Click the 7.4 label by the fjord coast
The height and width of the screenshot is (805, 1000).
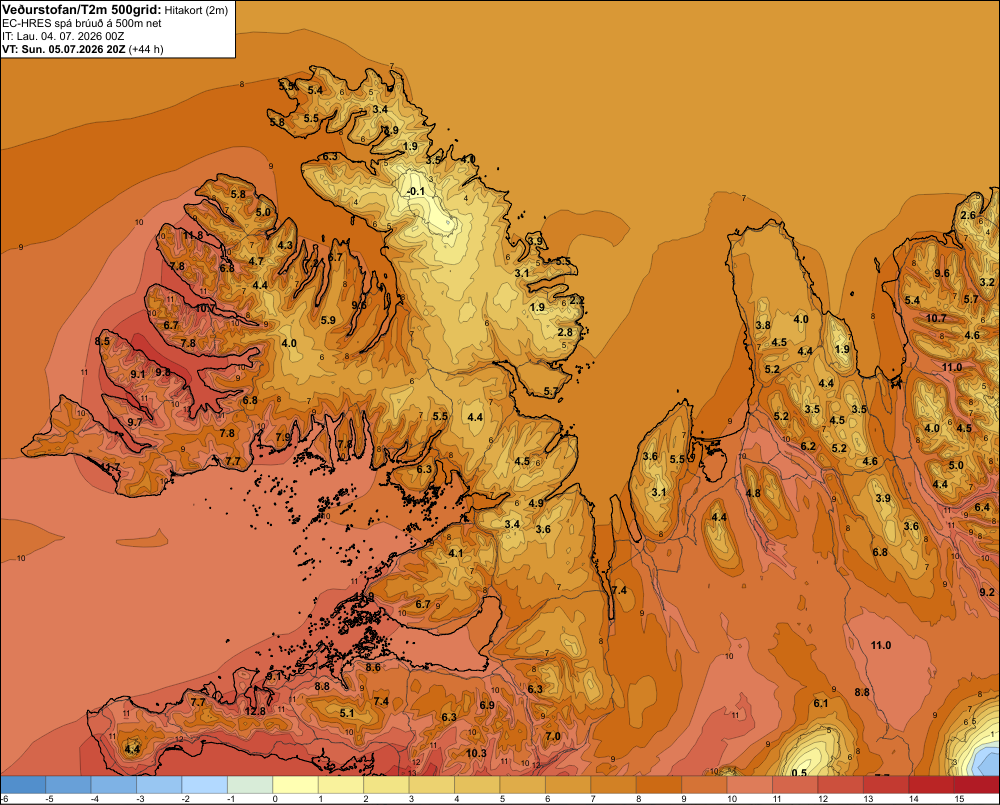[619, 591]
